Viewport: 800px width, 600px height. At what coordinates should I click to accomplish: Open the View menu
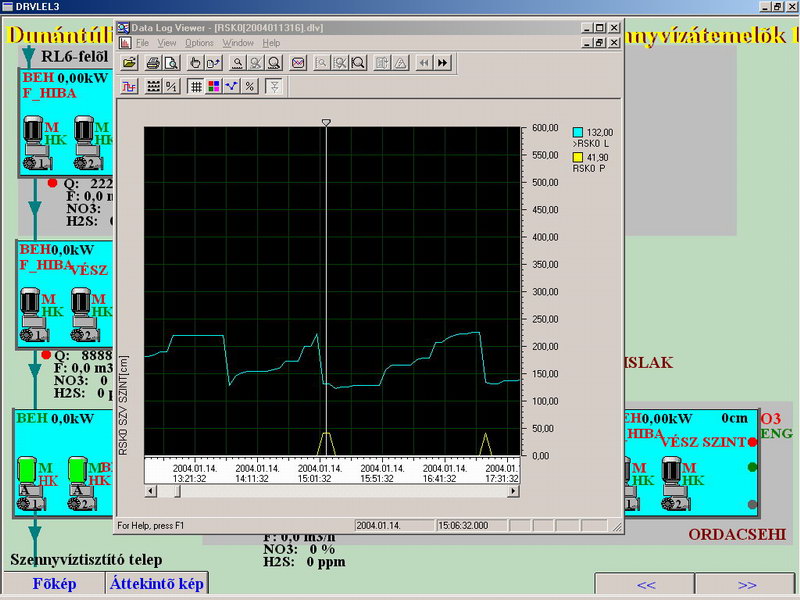coord(167,43)
